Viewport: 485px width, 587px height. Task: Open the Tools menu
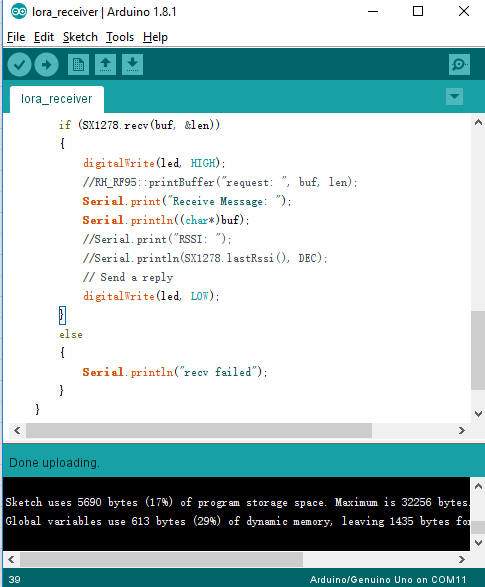pyautogui.click(x=120, y=37)
